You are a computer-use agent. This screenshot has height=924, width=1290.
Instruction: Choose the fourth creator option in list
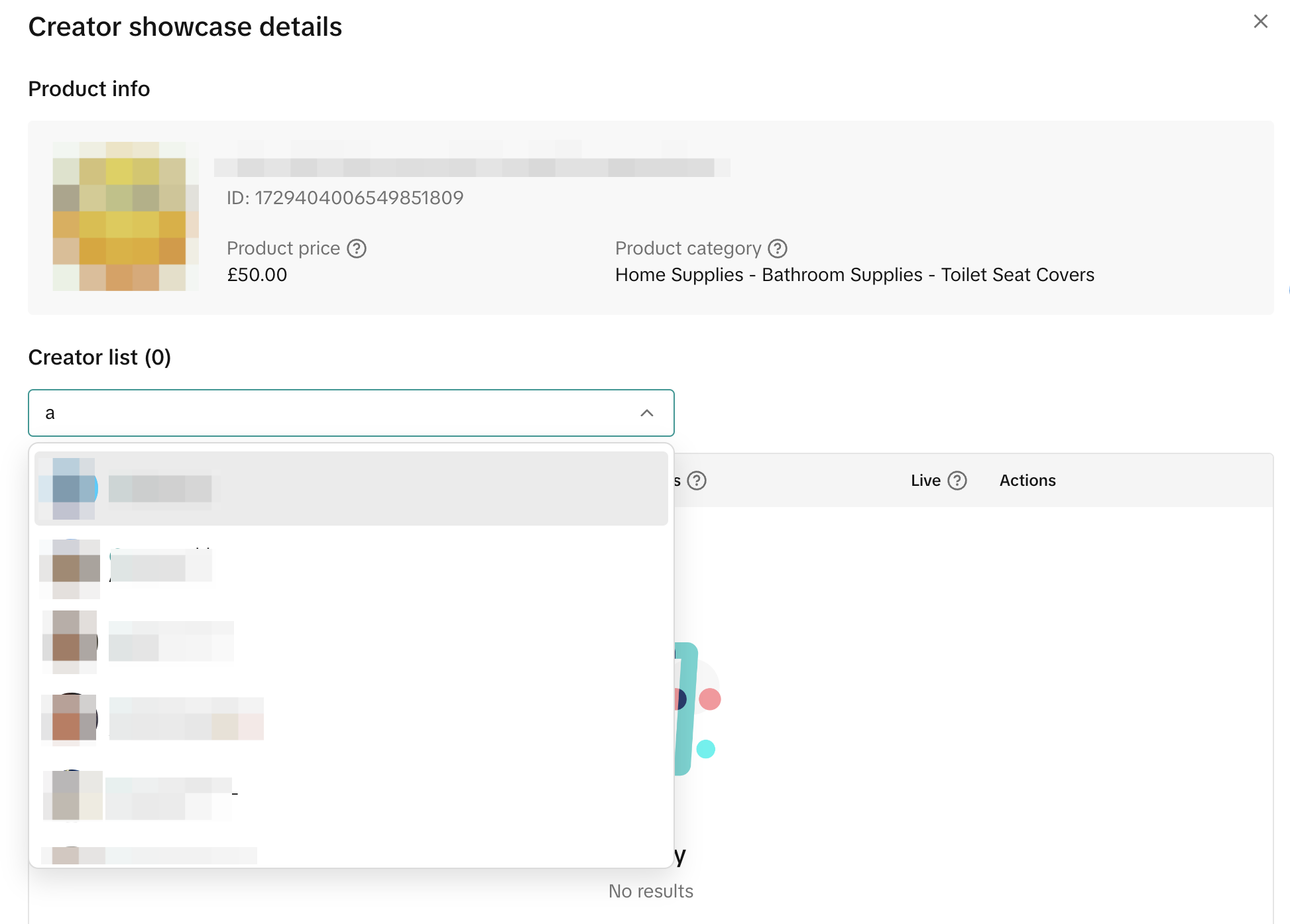pos(351,718)
